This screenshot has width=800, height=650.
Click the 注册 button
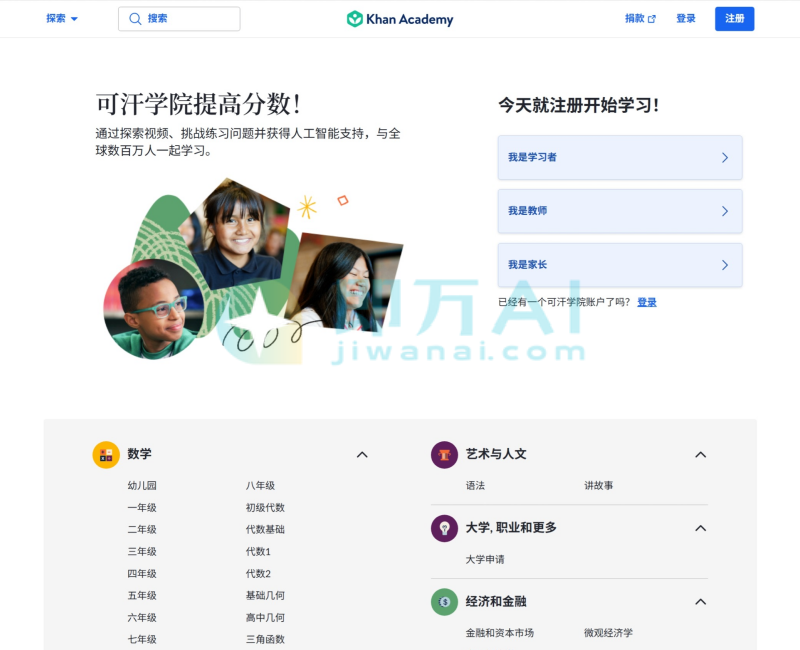click(734, 18)
